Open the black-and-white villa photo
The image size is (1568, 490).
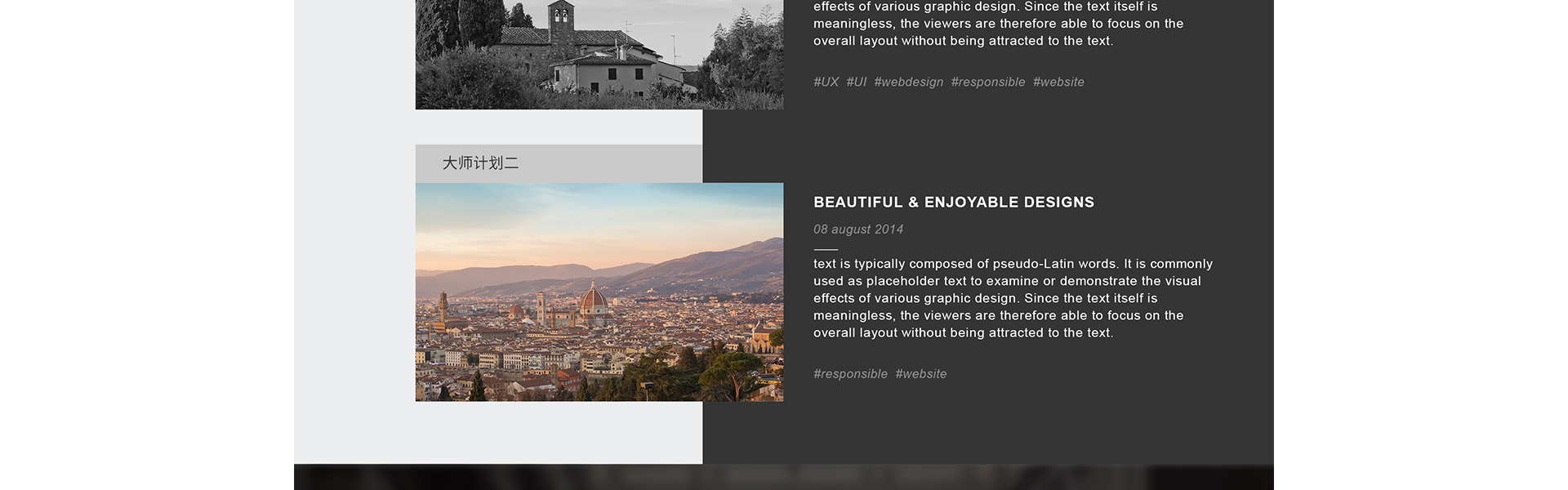click(599, 55)
